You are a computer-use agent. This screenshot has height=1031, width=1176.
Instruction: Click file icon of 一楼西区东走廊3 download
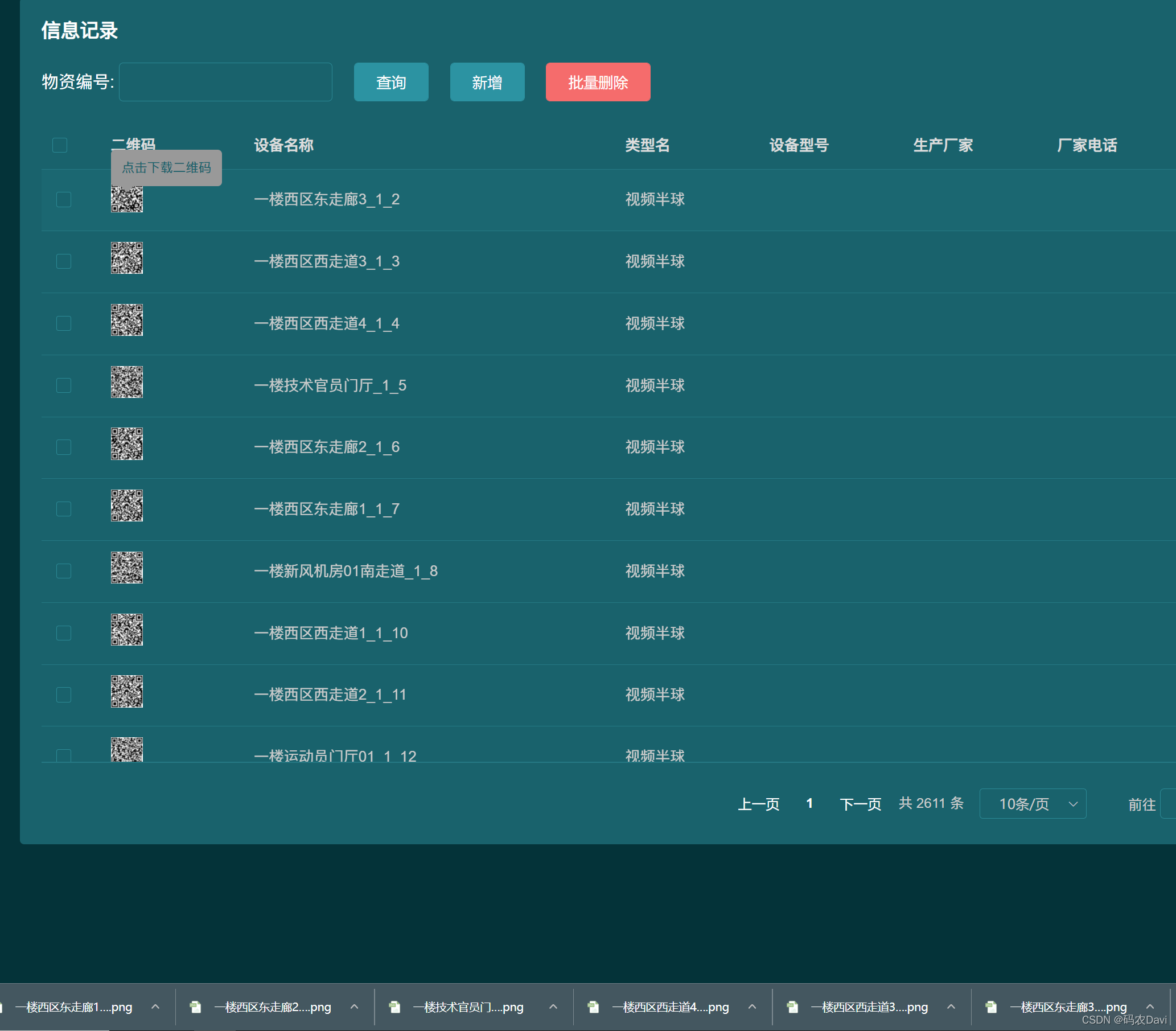point(991,1007)
